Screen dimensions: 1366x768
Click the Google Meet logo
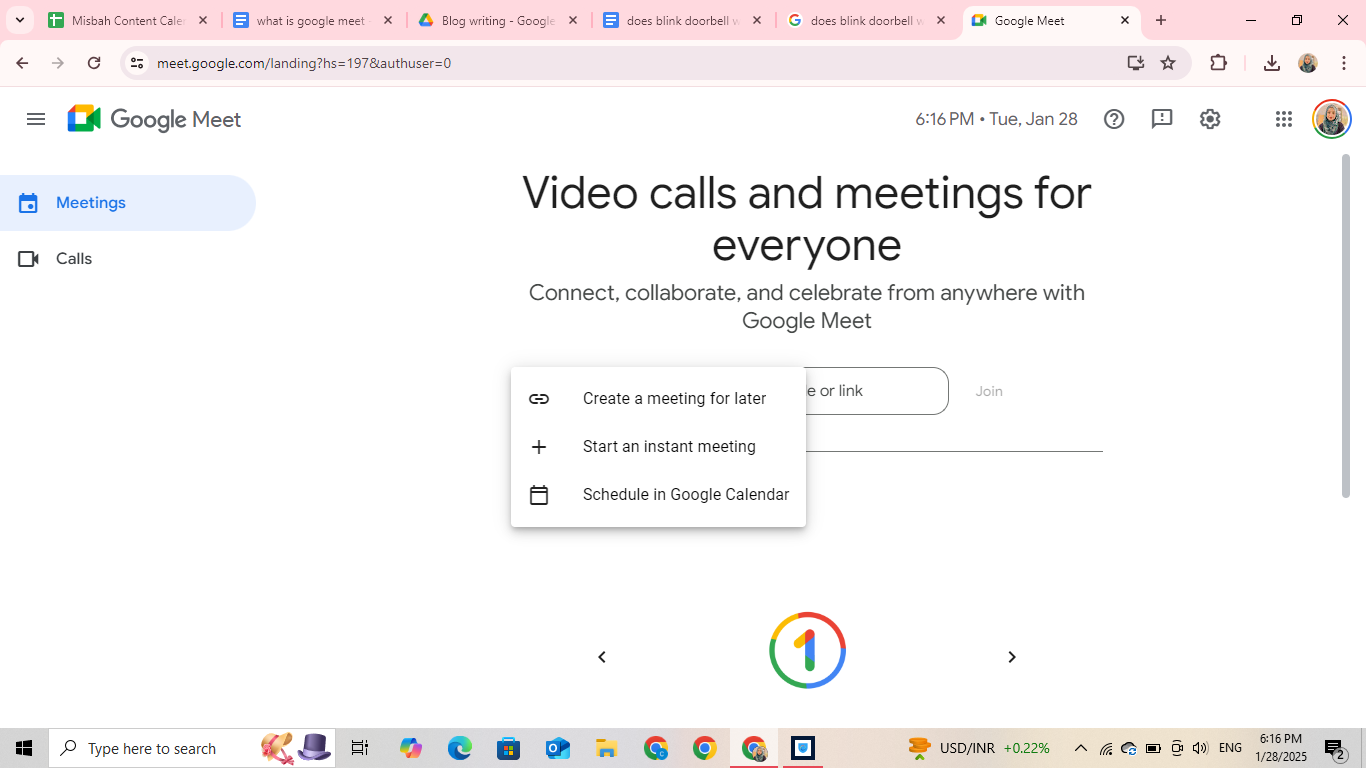[x=154, y=119]
